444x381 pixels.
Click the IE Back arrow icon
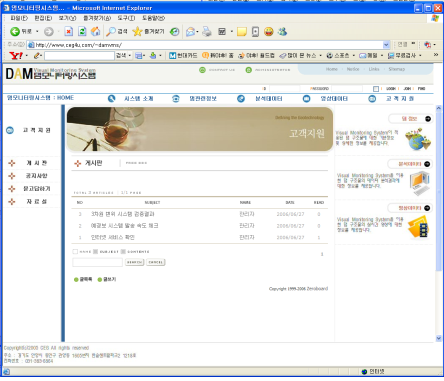point(15,32)
